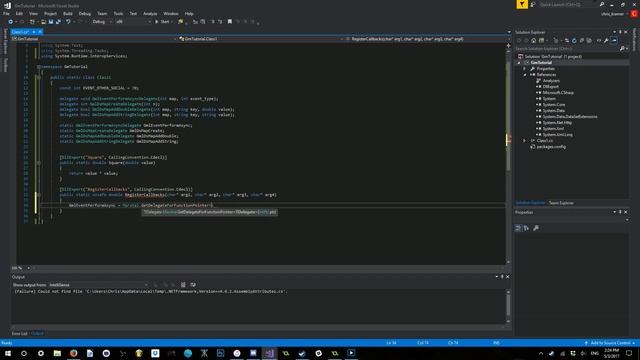Open File Explorer from the taskbar
640x360 pixels.
click(57, 353)
